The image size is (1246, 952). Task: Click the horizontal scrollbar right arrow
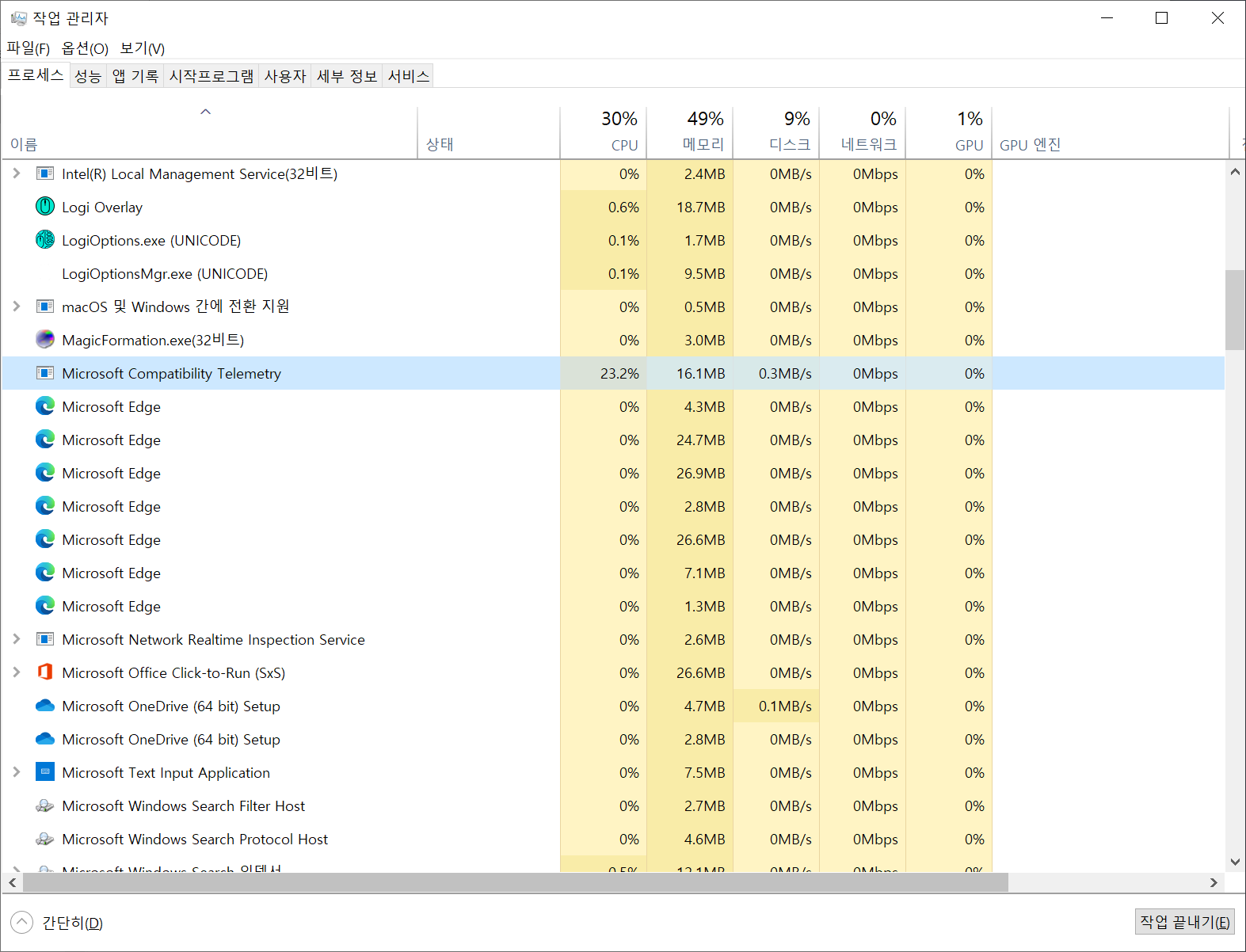pos(1214,882)
